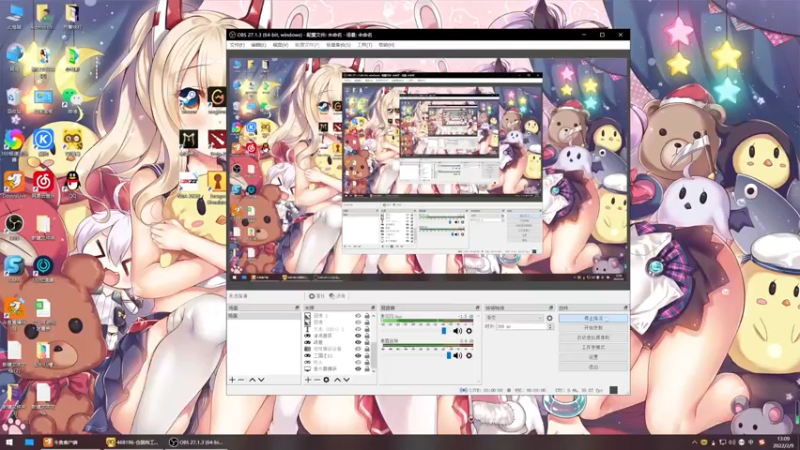Toggle the lock on the text source row
Image resolution: width=800 pixels, height=450 pixels.
tap(367, 329)
